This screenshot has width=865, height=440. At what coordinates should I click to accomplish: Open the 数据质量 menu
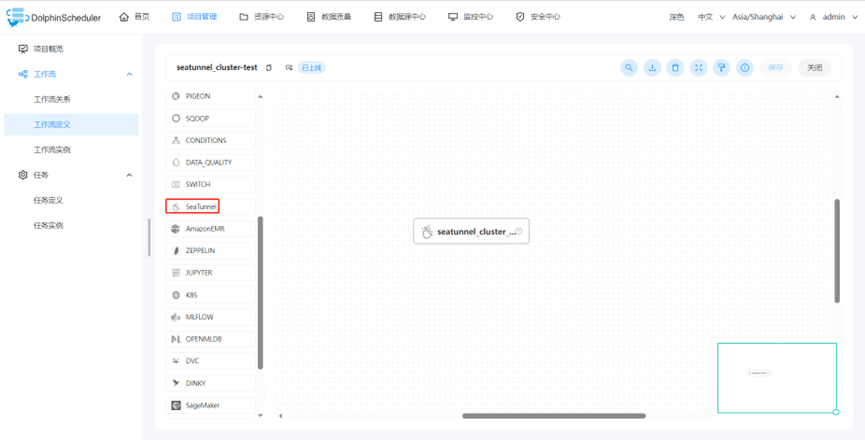tap(329, 17)
